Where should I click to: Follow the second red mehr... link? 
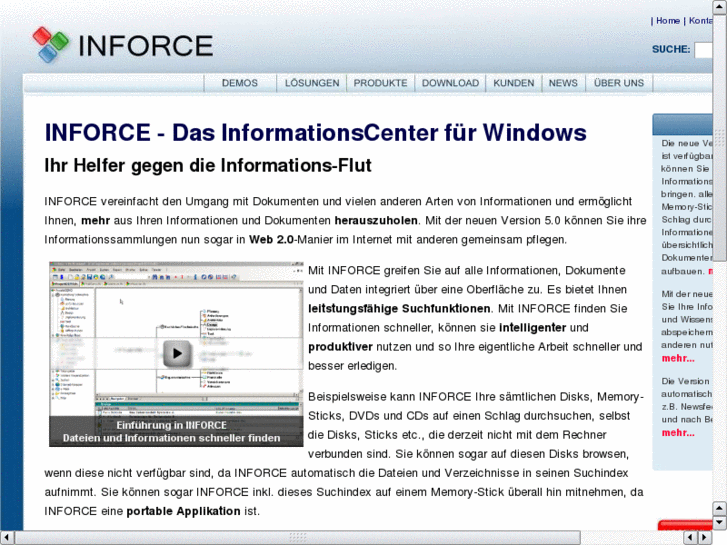tap(678, 433)
